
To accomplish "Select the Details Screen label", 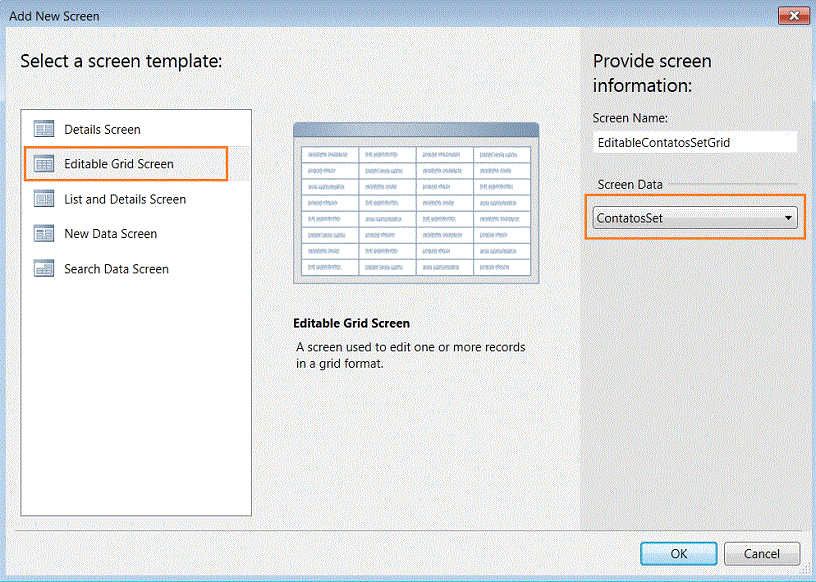I will (103, 130).
